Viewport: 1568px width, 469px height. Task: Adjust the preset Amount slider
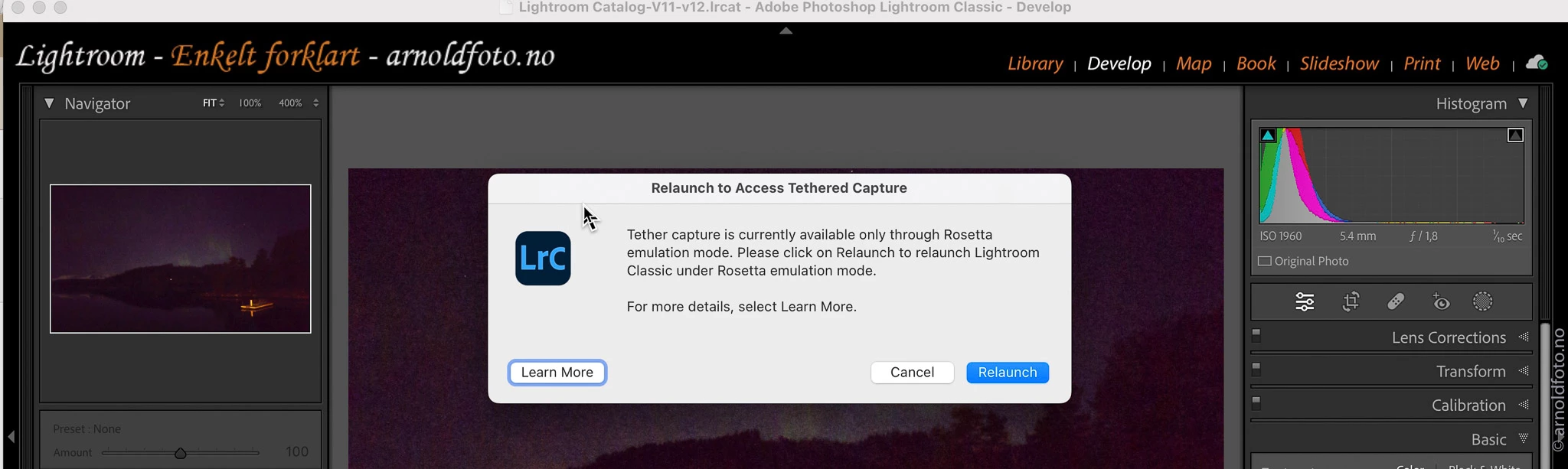(180, 453)
